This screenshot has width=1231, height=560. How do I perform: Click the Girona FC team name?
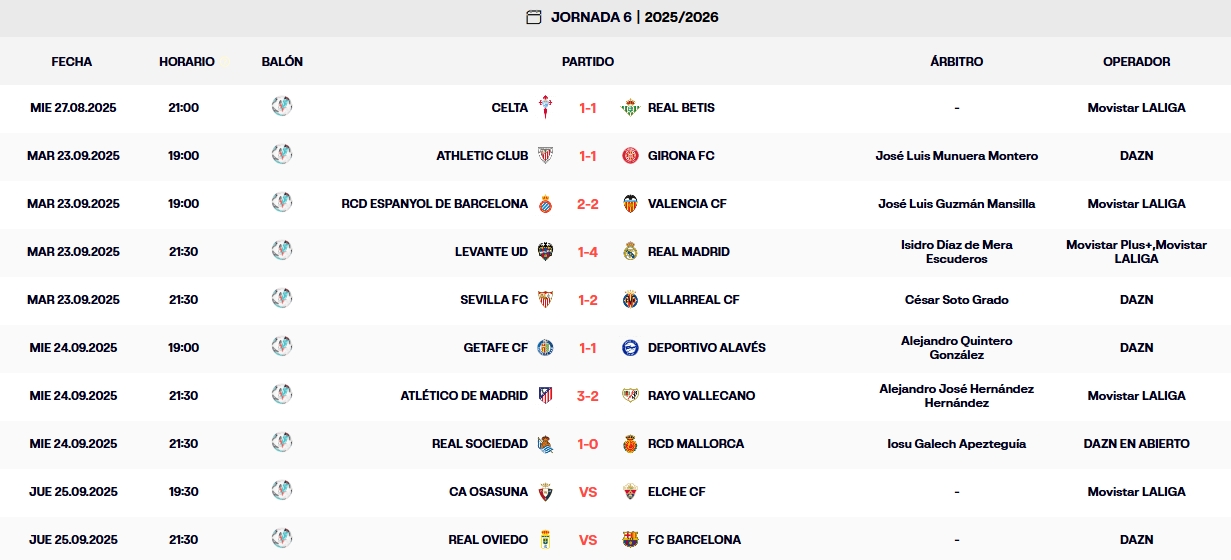pos(681,156)
